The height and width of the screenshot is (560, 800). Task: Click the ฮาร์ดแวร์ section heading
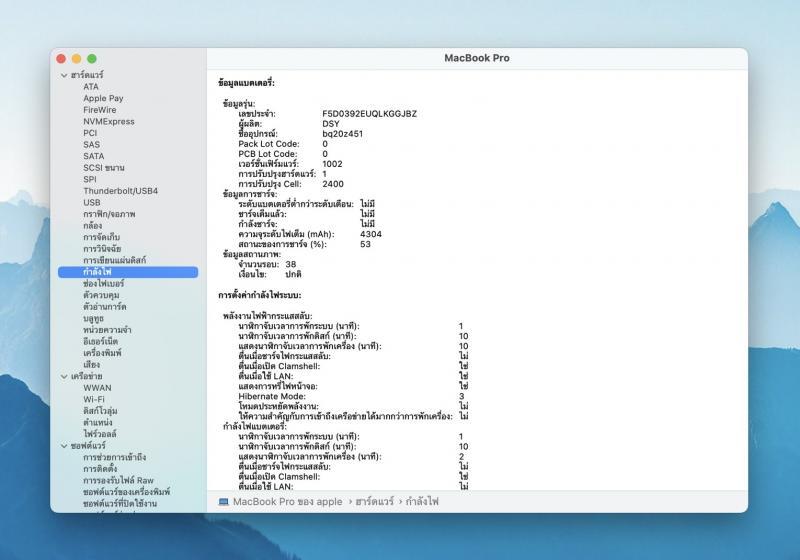(x=87, y=75)
